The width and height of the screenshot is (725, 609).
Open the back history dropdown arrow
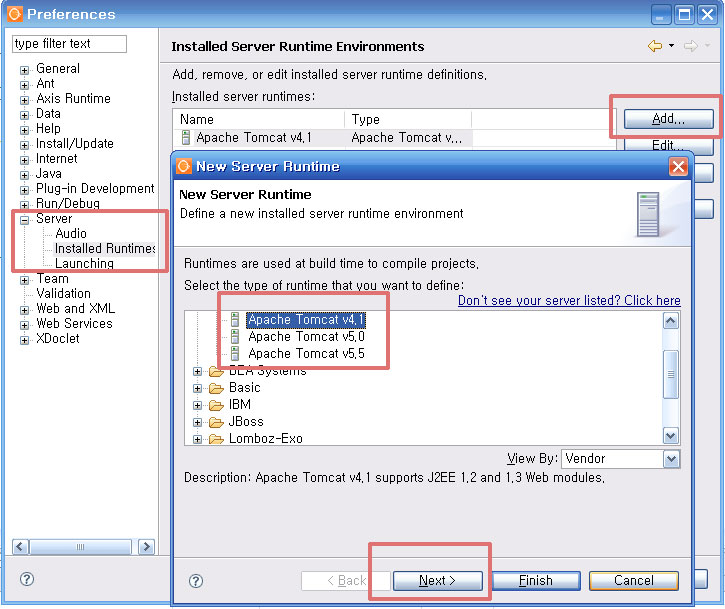click(671, 46)
